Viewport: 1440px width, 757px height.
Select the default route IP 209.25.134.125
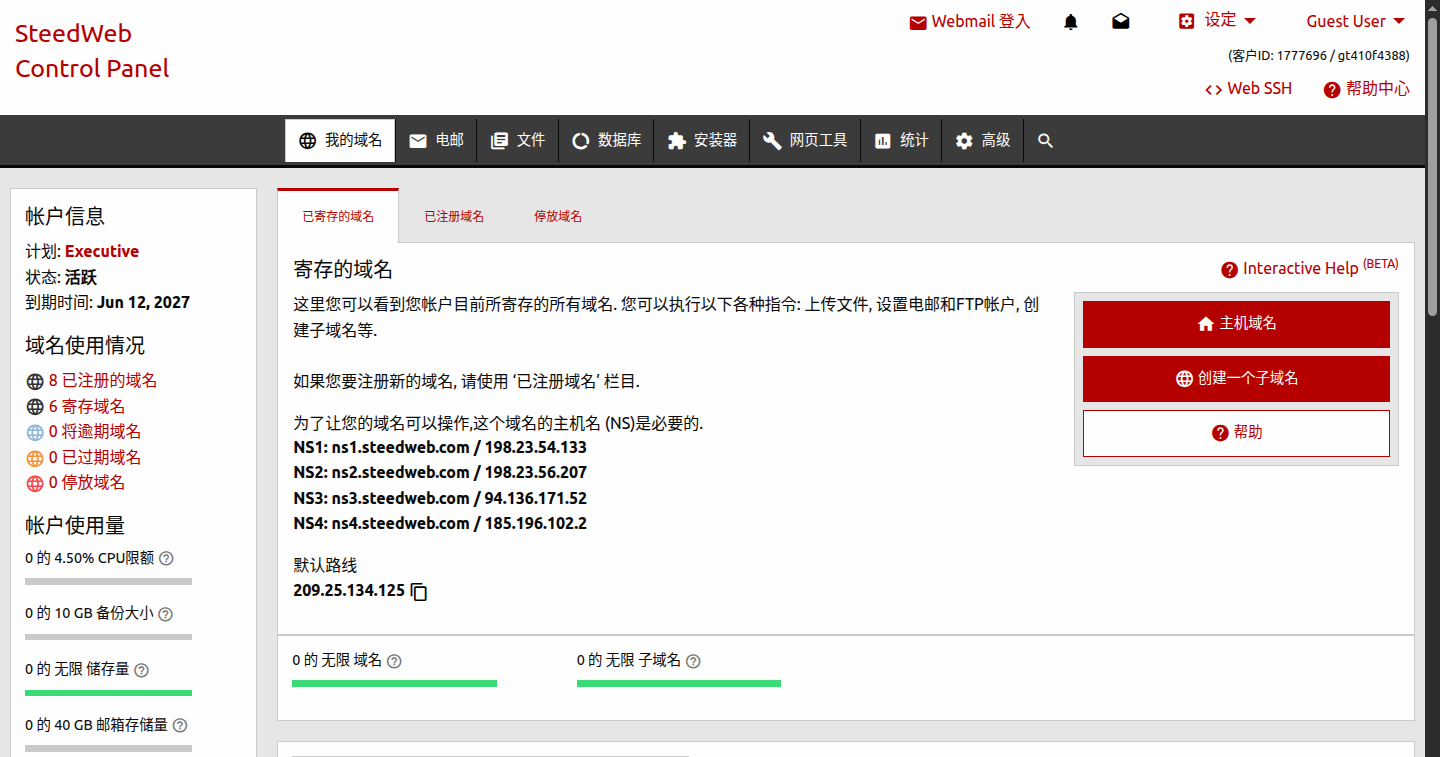point(349,590)
